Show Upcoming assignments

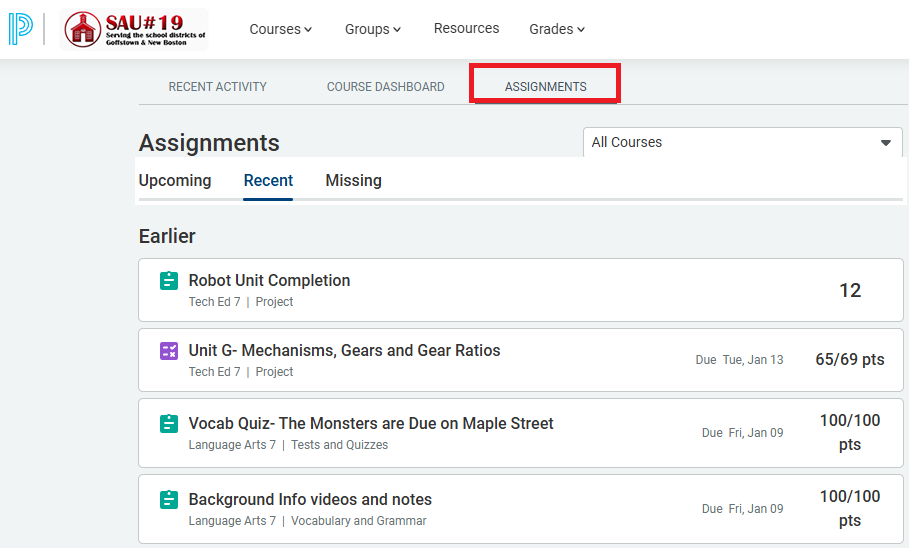[x=175, y=181]
